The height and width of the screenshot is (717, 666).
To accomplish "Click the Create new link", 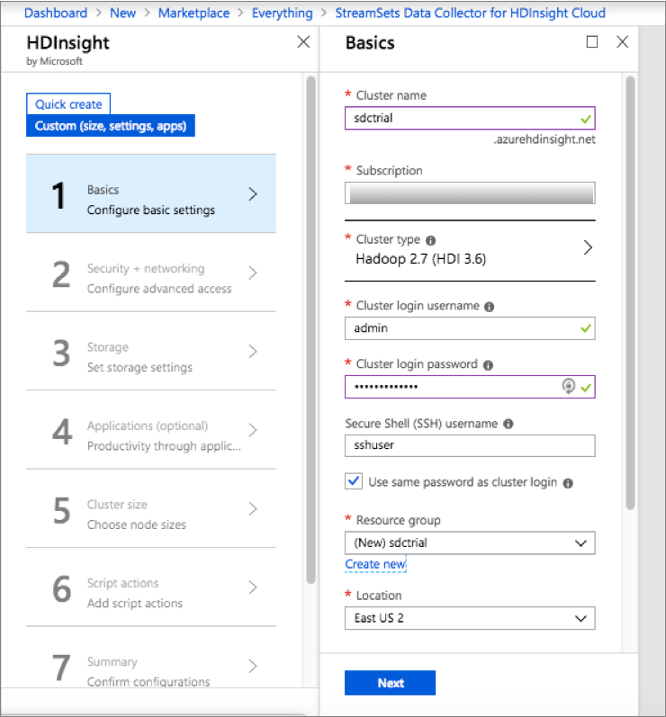I will coord(375,565).
